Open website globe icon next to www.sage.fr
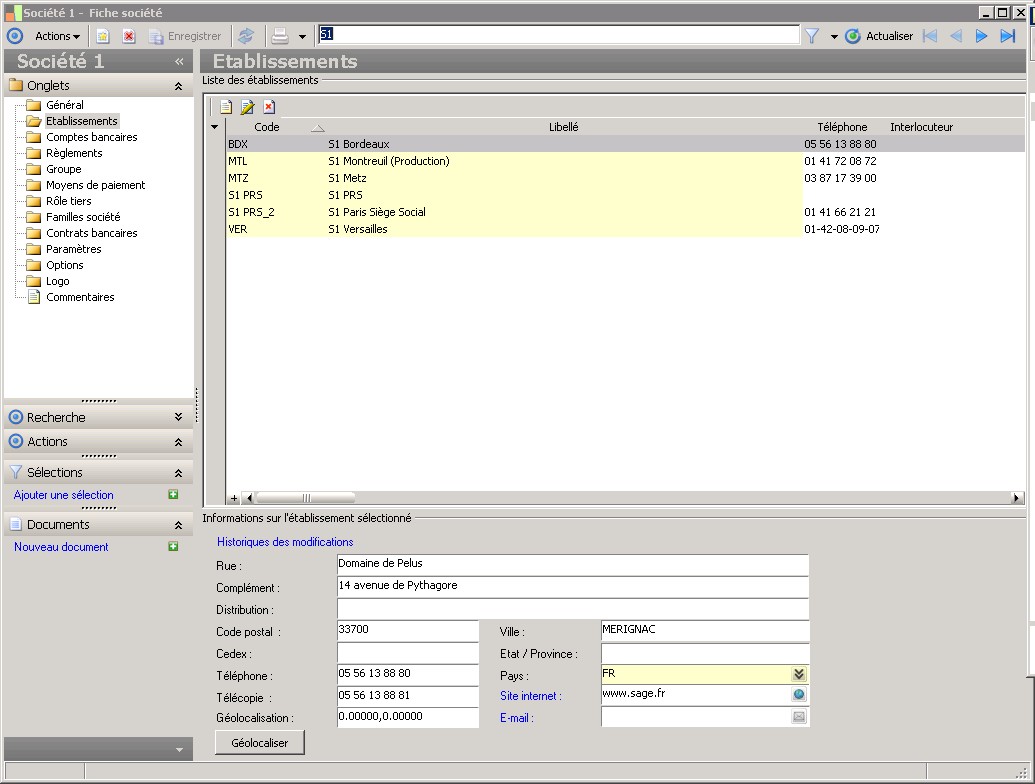Screen dimensions: 1035x784 799,695
